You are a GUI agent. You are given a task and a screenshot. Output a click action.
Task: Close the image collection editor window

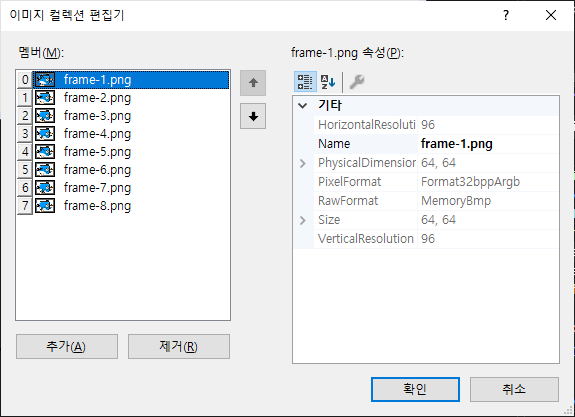pyautogui.click(x=551, y=15)
